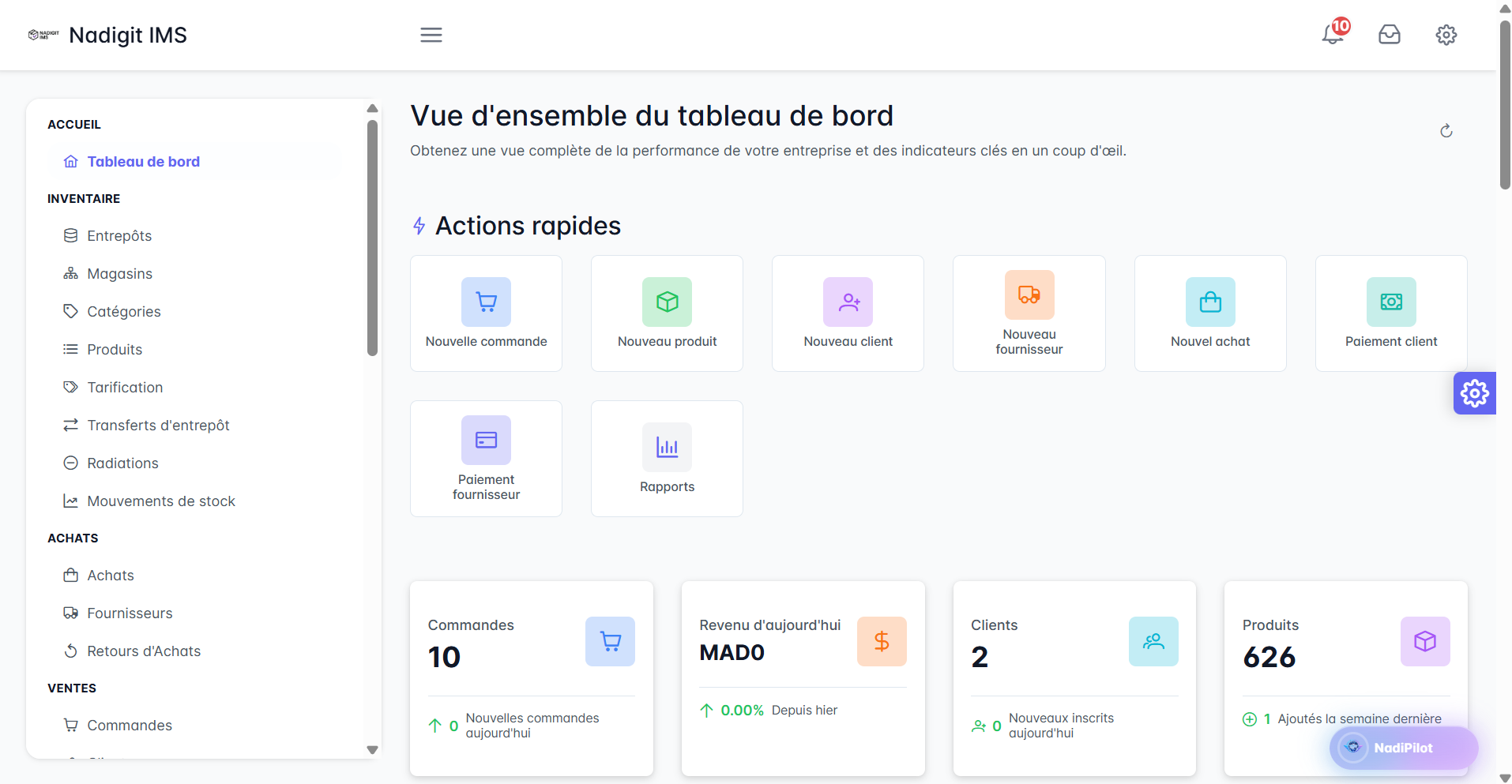Click the Produits stat cube icon
Image resolution: width=1512 pixels, height=784 pixels.
pos(1425,641)
